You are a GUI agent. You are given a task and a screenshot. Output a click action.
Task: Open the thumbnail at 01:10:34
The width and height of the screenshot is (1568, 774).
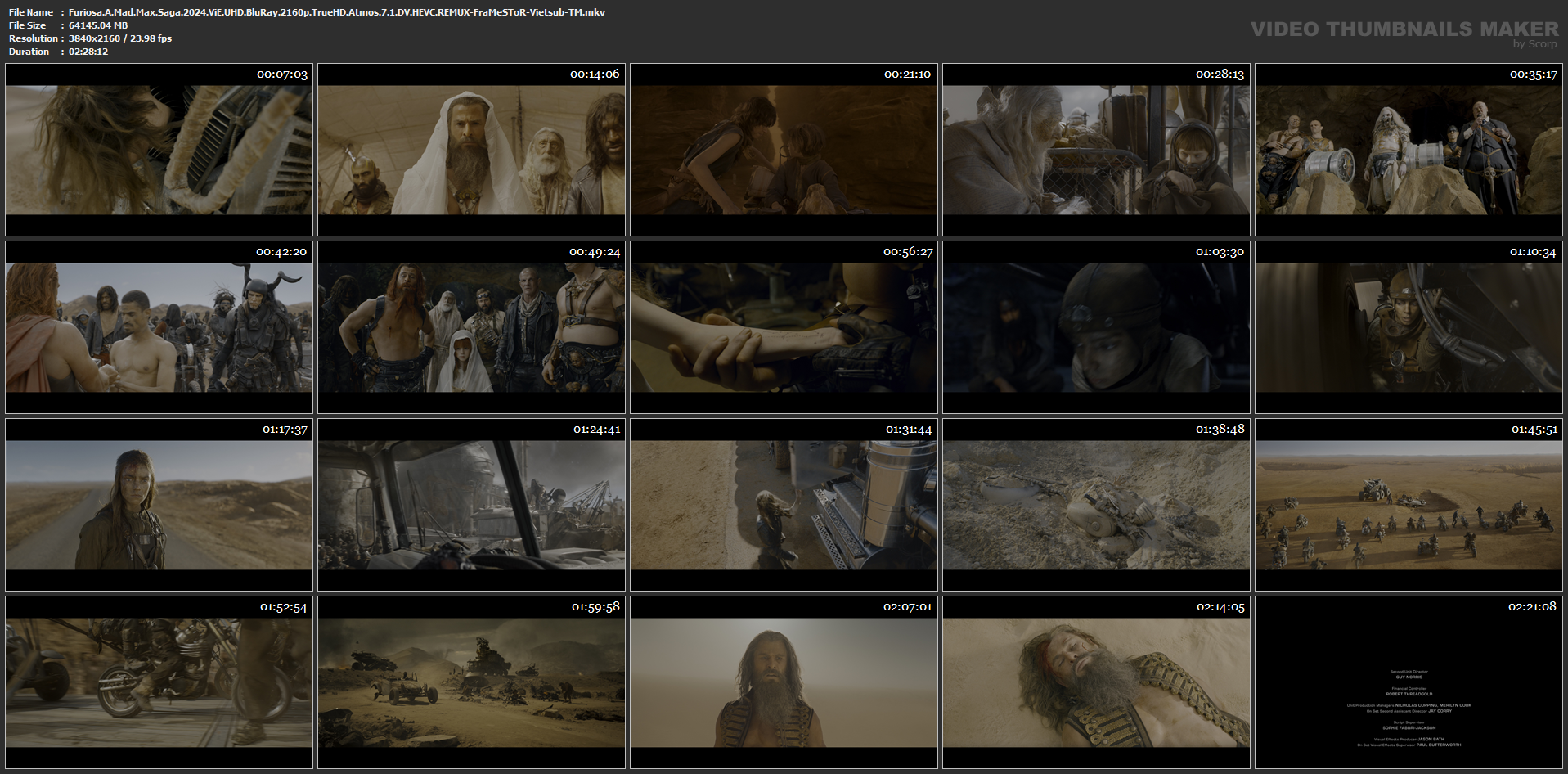point(1409,327)
